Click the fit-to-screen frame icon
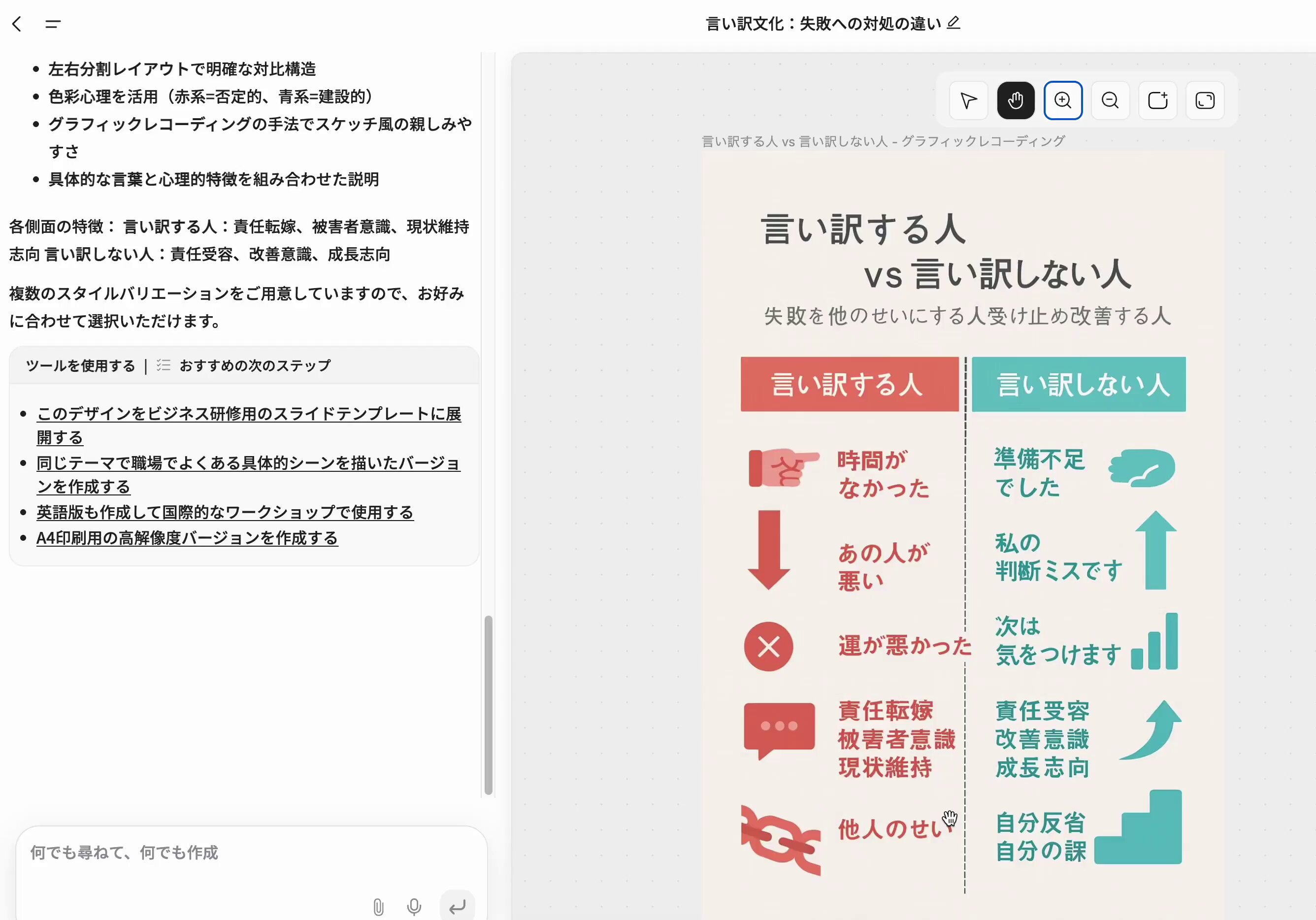 [x=1205, y=101]
